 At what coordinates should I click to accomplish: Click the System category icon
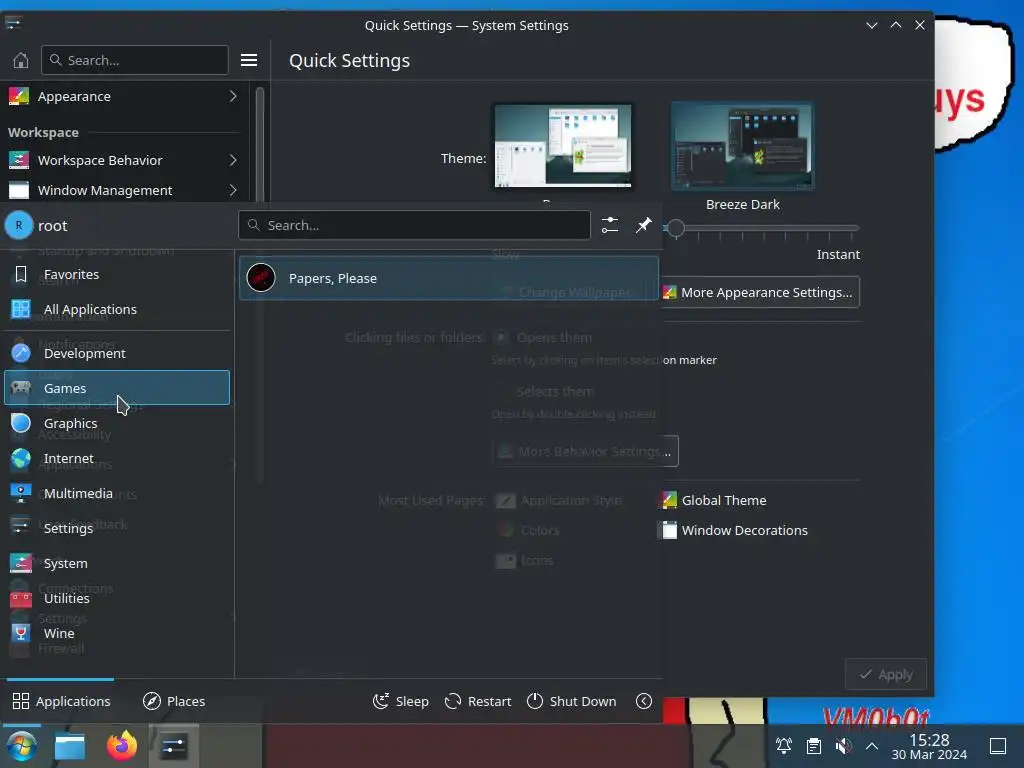point(21,563)
